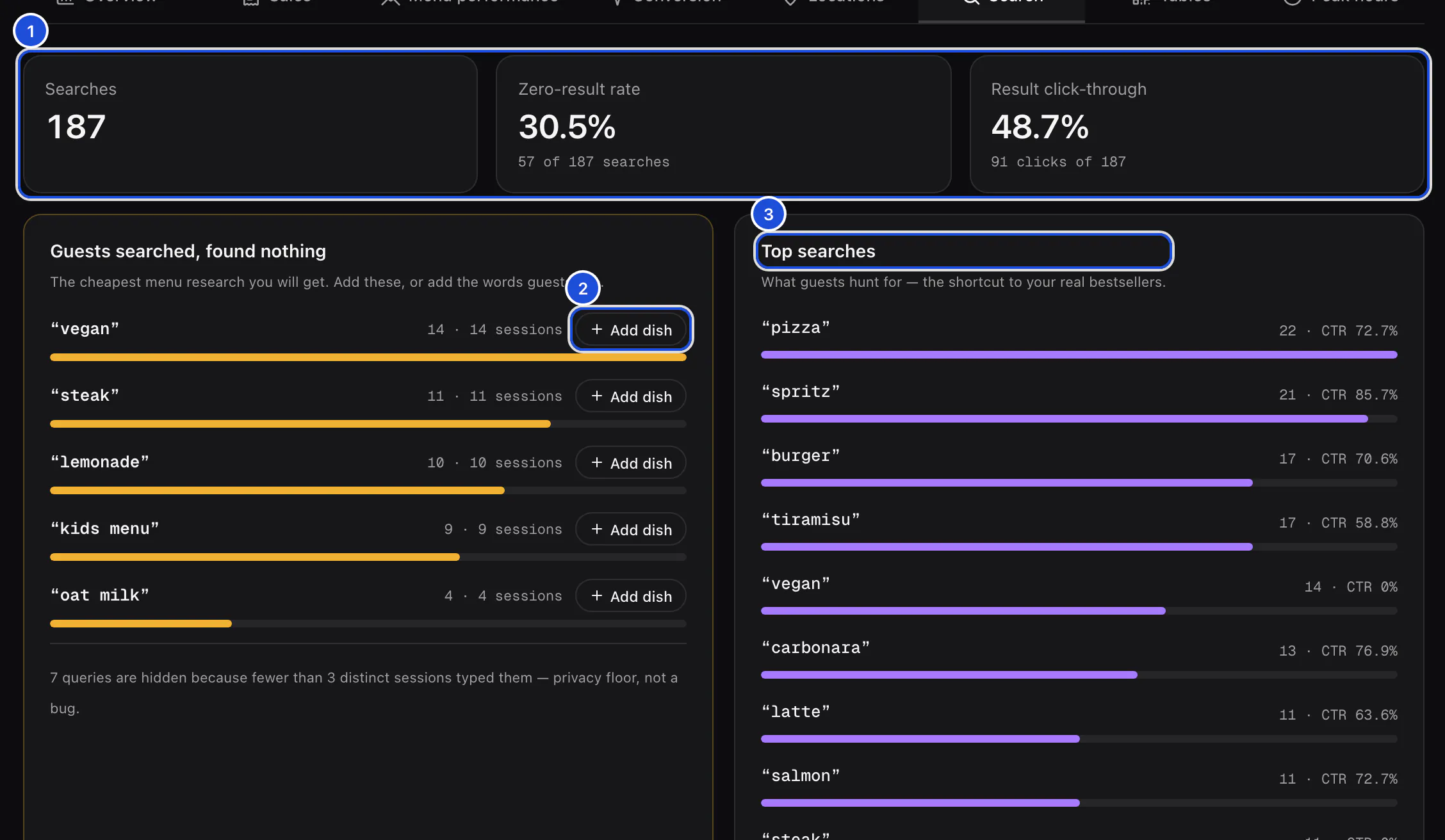Click the "CTR 70.6%" value for burger
The image size is (1445, 840).
pyautogui.click(x=1359, y=459)
